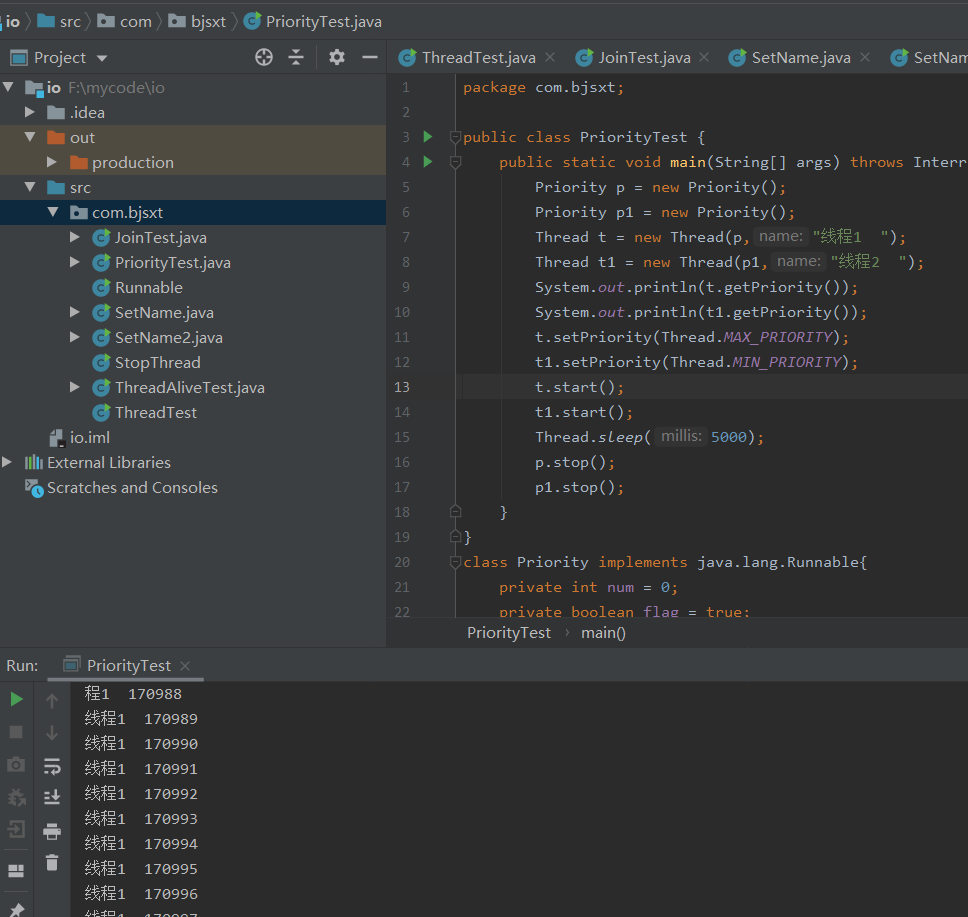Collapse the src folder

30,187
